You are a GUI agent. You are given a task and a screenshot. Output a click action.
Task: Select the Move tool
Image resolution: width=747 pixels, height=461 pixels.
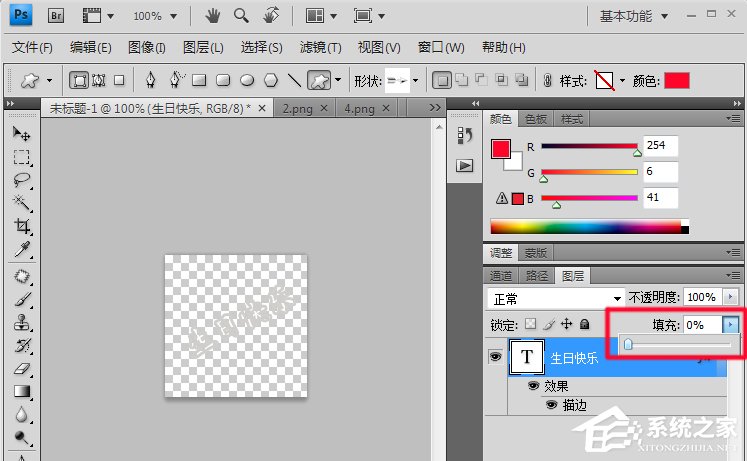pos(21,134)
